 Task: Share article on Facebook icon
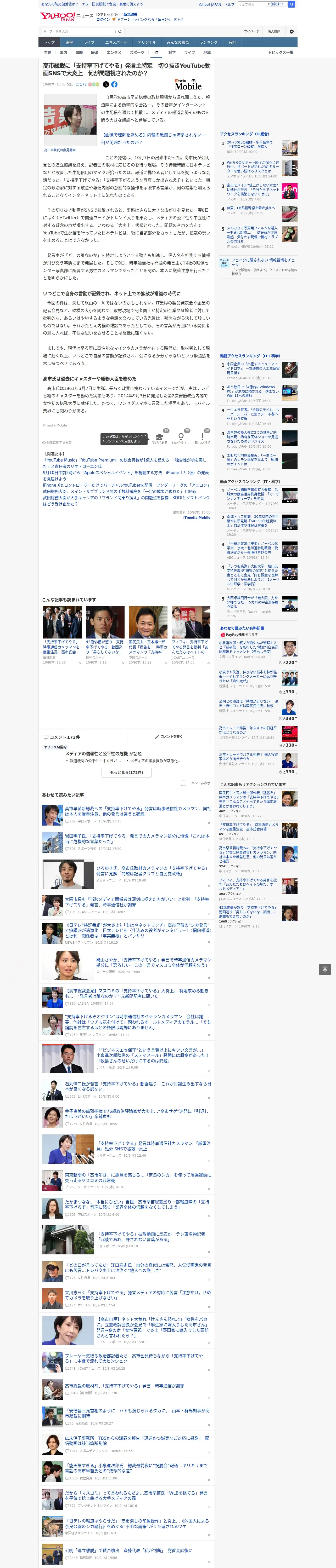coord(114,85)
